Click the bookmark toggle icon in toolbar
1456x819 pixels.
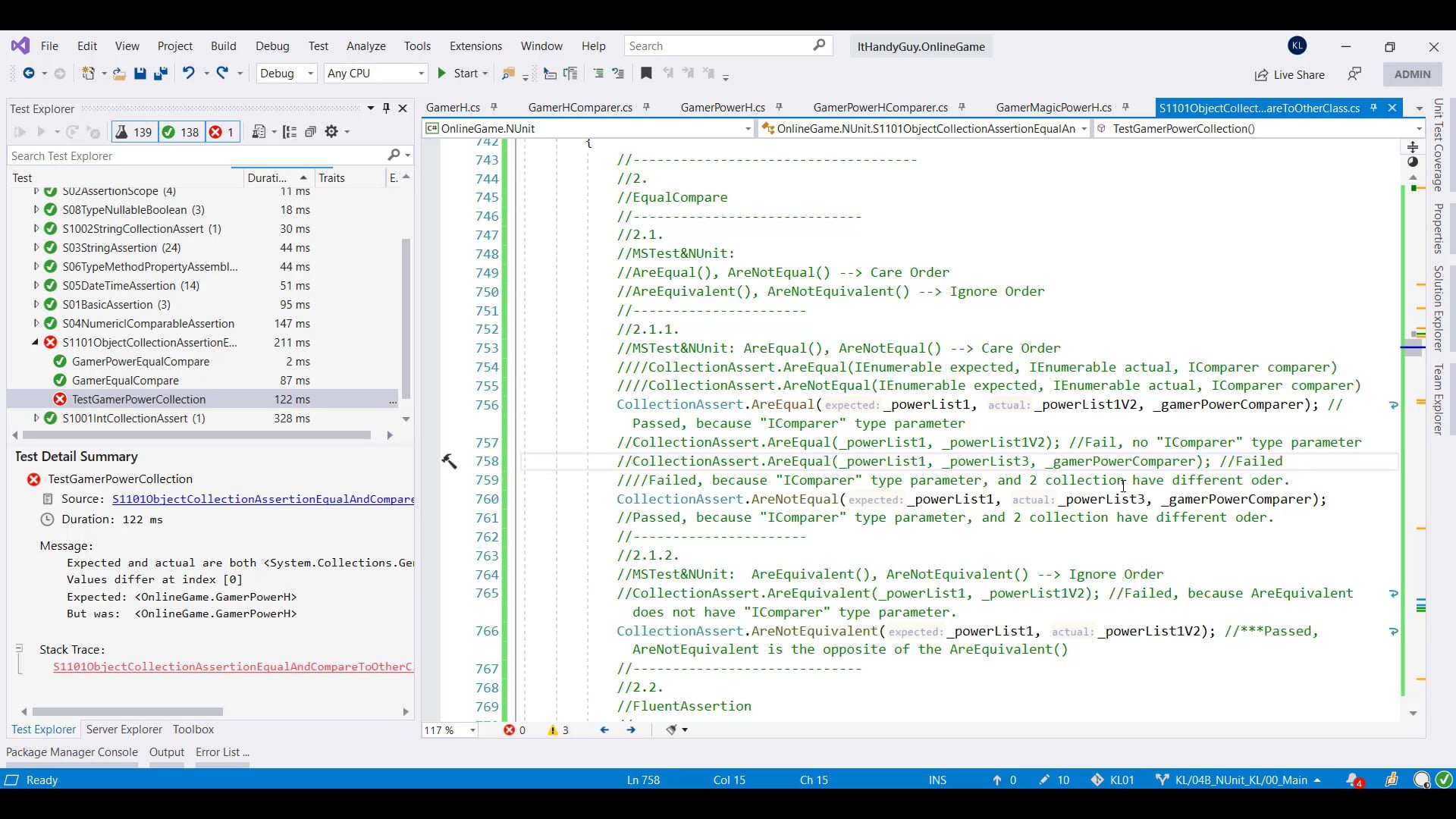[646, 74]
